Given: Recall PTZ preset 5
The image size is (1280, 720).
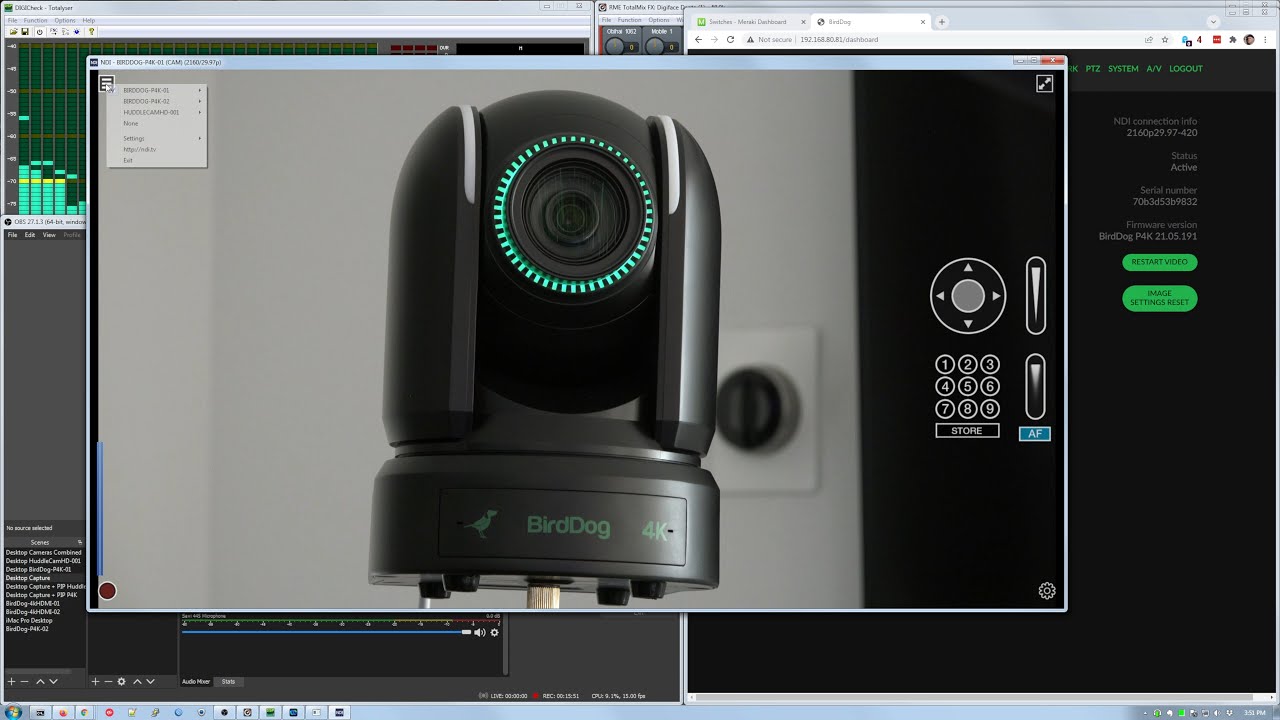Looking at the screenshot, I should tap(968, 387).
